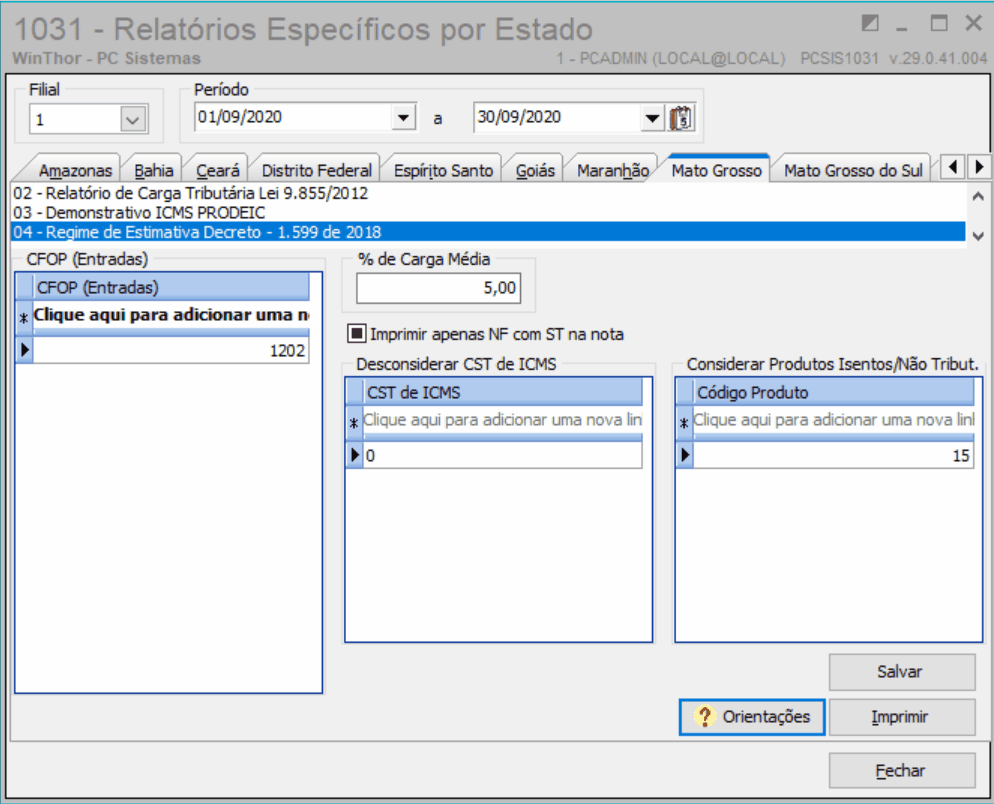Switch to the Bahia tab
994x804 pixels.
point(153,171)
